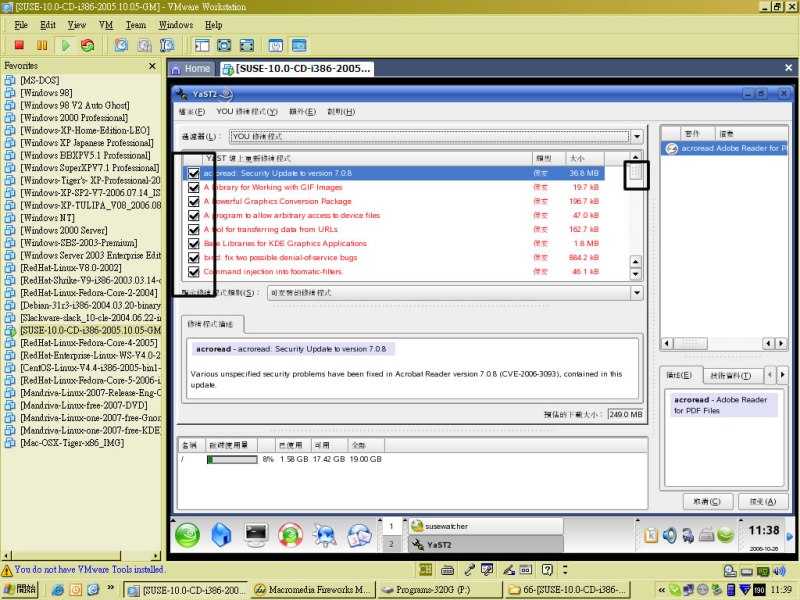
Task: Click the Klipper clipboard tray icon in KDE
Action: (651, 535)
